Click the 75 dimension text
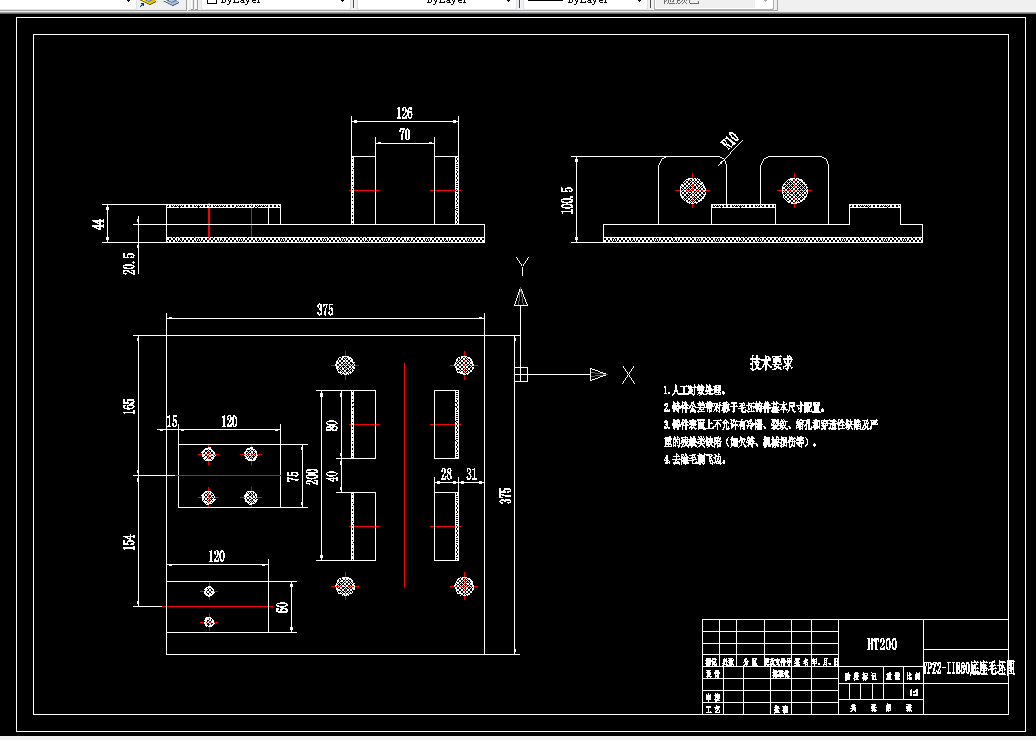 point(293,476)
